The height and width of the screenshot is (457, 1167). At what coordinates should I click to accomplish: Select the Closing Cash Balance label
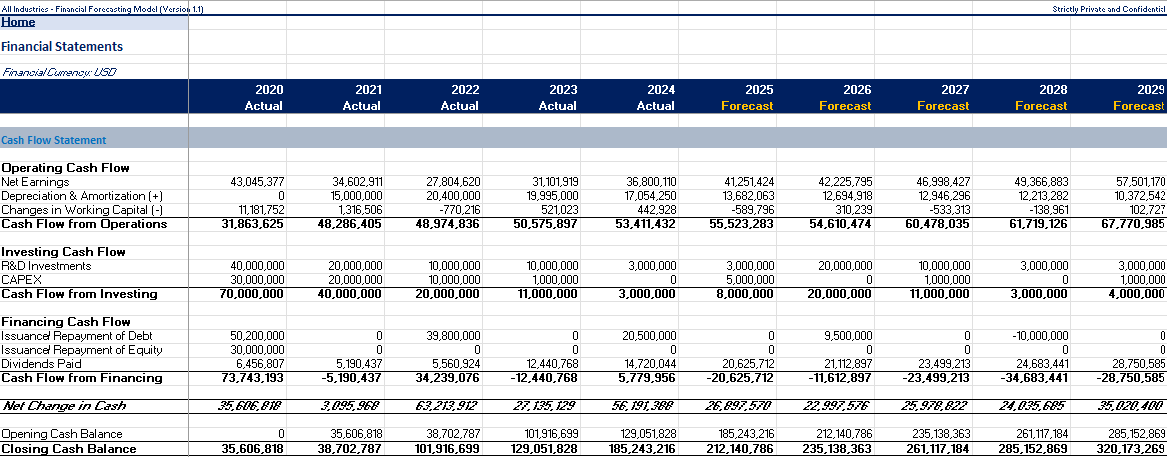click(68, 449)
